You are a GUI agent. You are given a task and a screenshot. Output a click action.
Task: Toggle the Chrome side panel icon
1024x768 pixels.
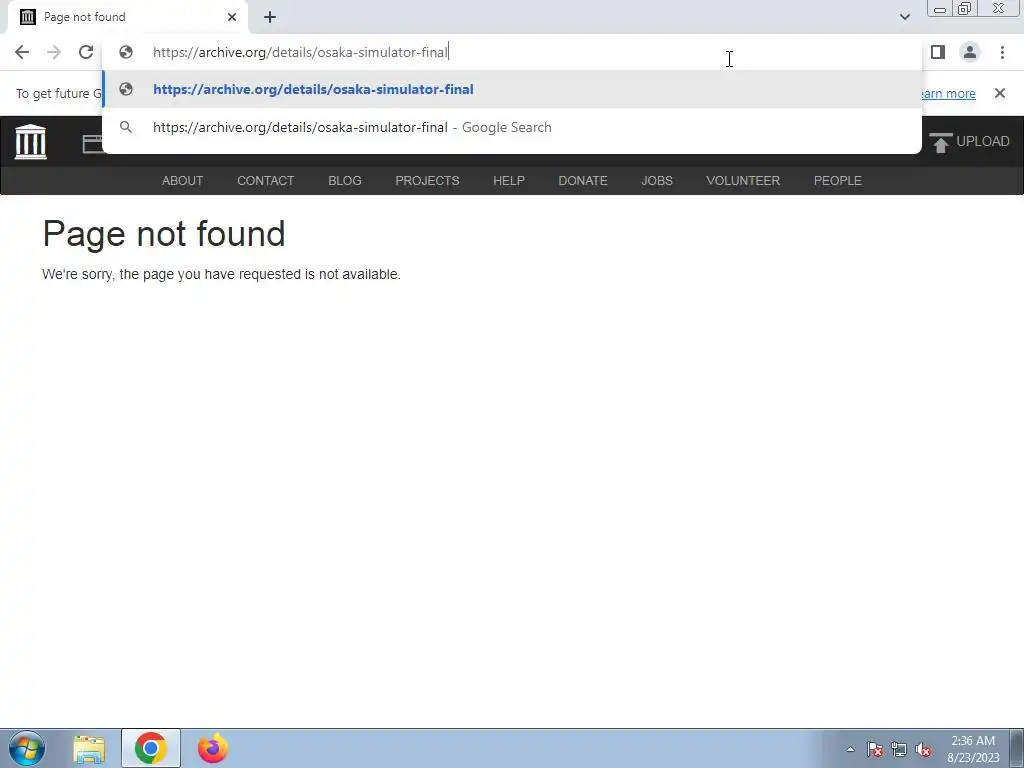938,52
